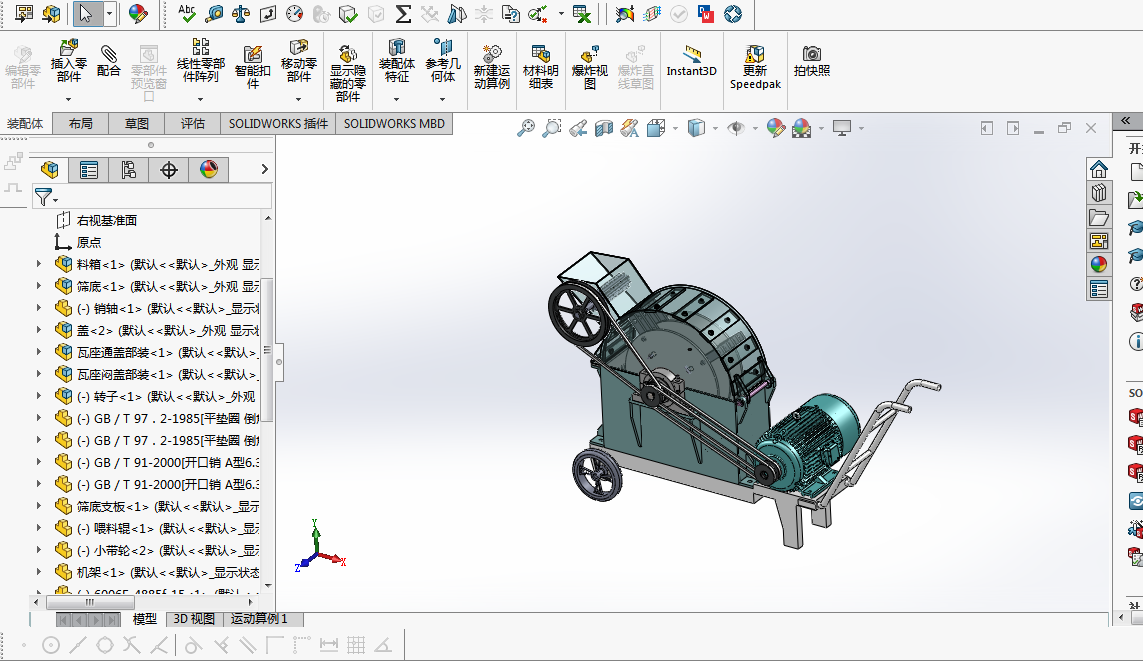Open the SOLIDWORKS Resources home icon
This screenshot has height=661, width=1143.
pyautogui.click(x=1099, y=169)
